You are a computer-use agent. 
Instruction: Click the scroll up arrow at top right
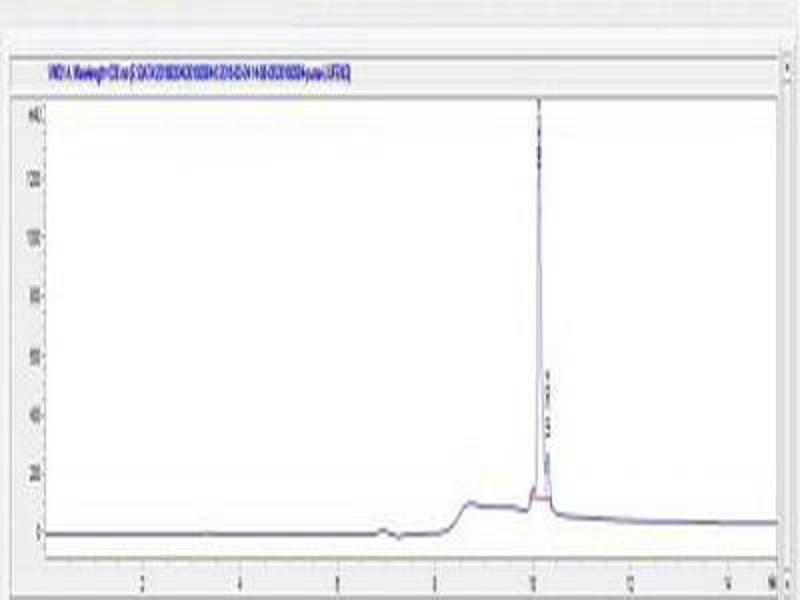click(x=788, y=63)
